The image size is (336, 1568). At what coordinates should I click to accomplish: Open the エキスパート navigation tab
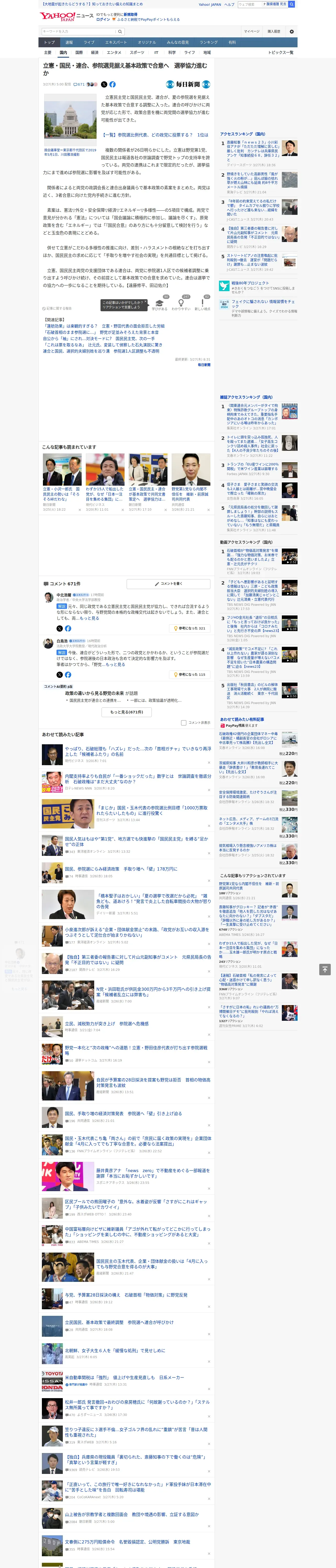116,42
